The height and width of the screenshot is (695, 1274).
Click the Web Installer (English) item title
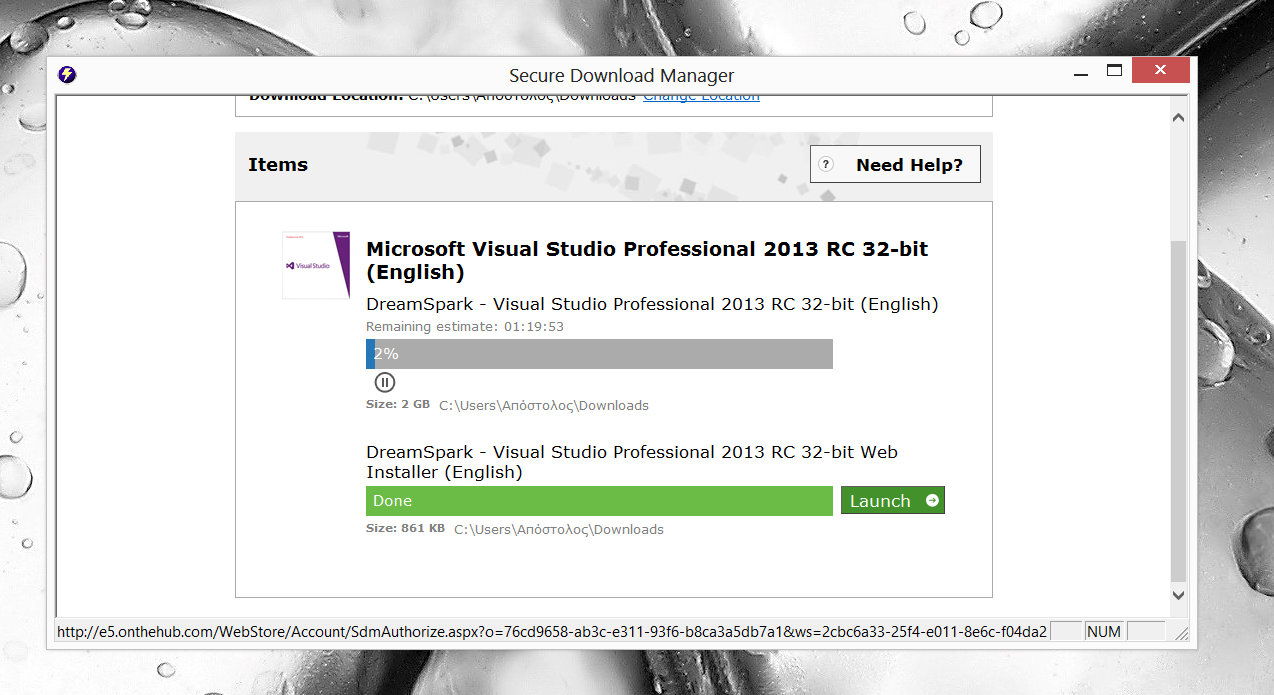(632, 462)
